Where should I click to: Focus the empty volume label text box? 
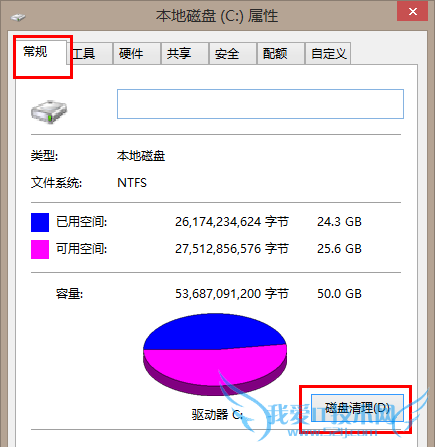coord(260,104)
